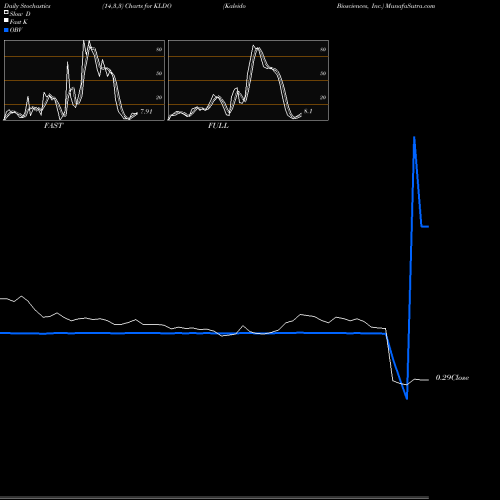Click the 'OBV' legend label
Viewport: 500px width, 500px height.
(x=16, y=30)
